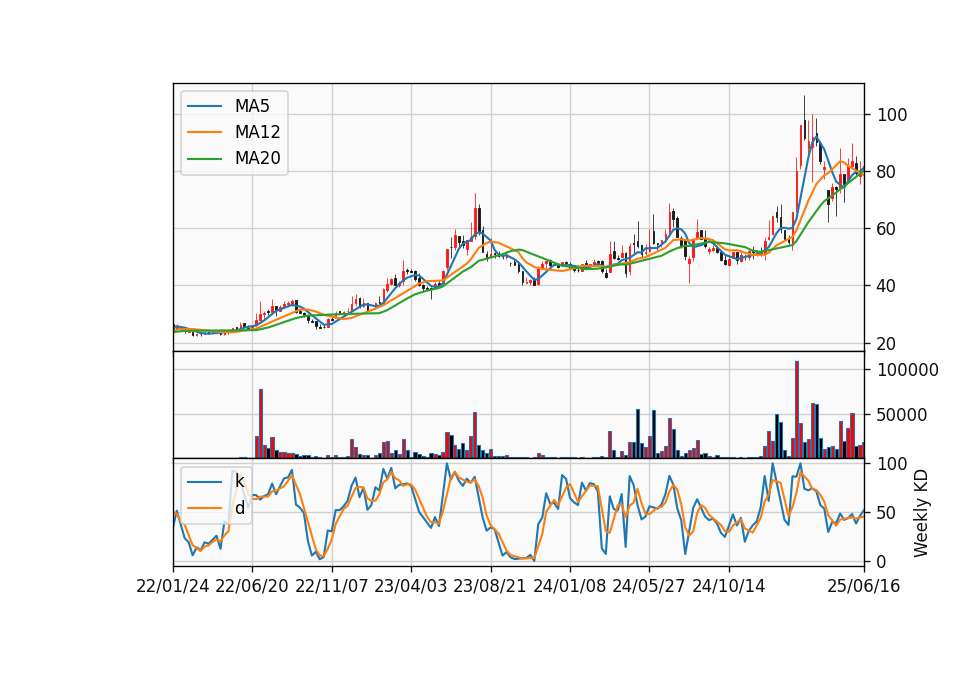
Task: Click the 'k' legend label in KD panel
Action: pos(239,482)
